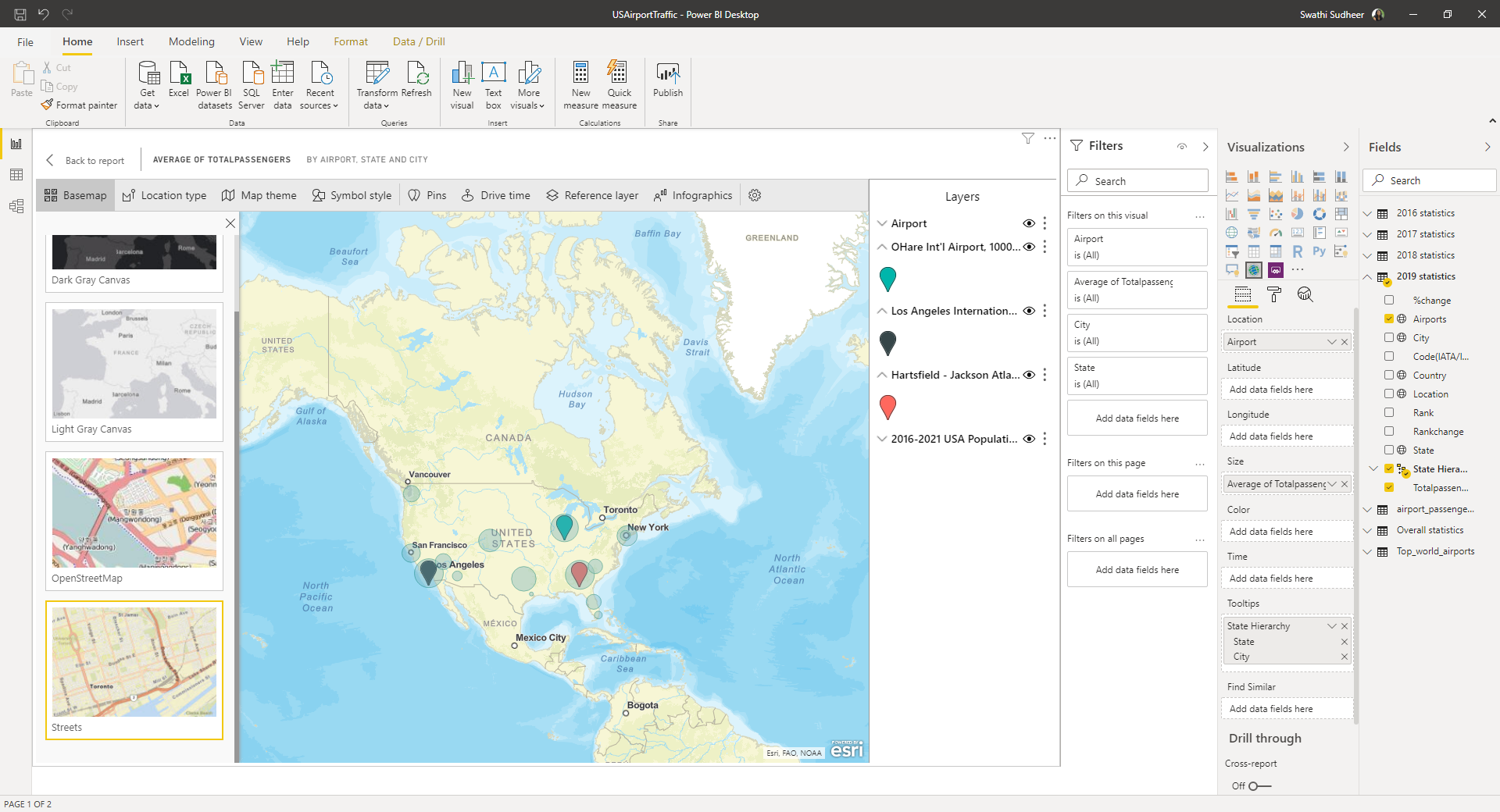
Task: Click the Save icon in title bar
Action: [x=20, y=14]
